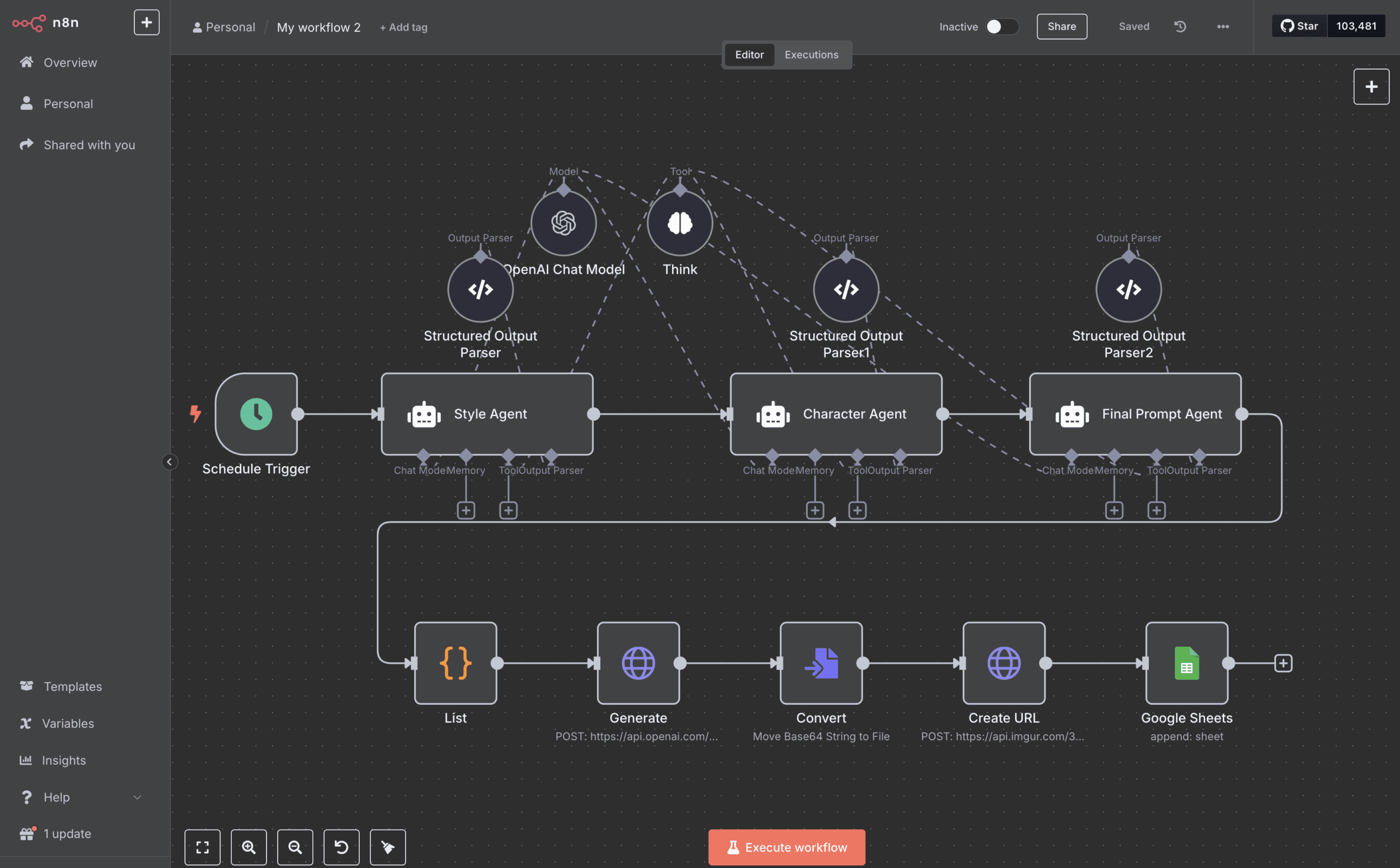Open the Convert file node

(x=821, y=663)
